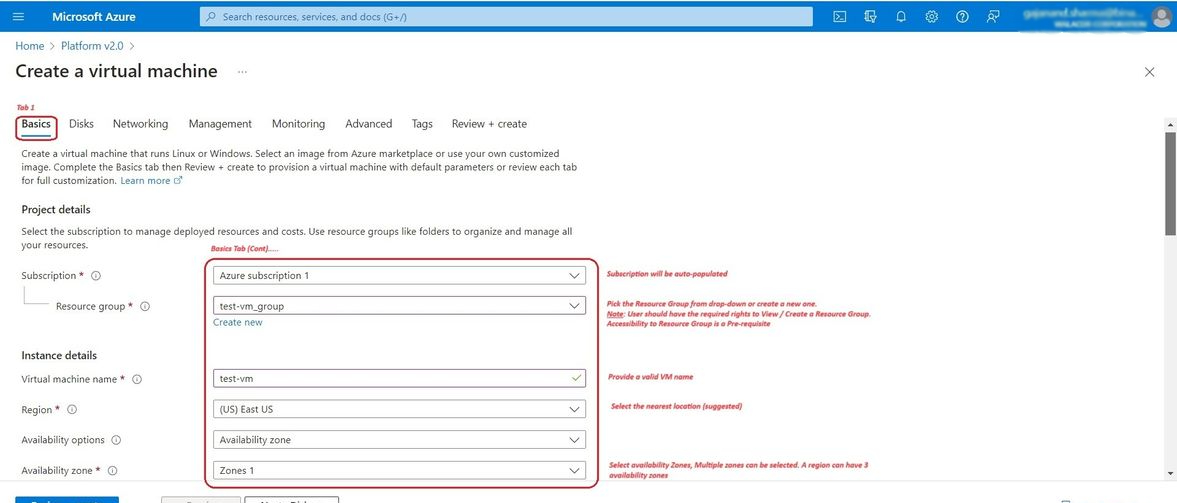Select the Basics tab
This screenshot has height=503, width=1177.
36,124
